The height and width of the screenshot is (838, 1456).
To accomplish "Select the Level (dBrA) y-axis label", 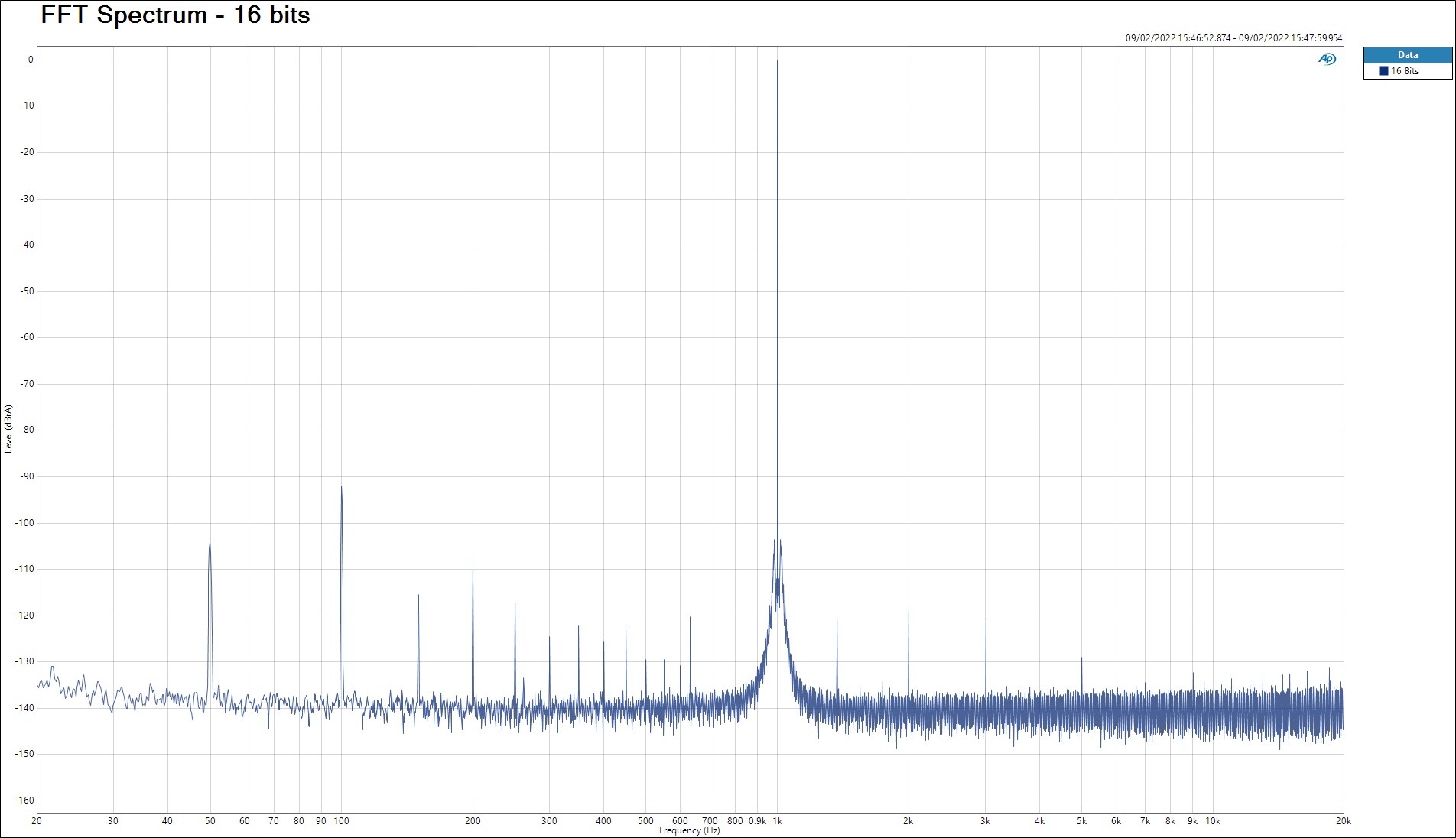I will [8, 429].
